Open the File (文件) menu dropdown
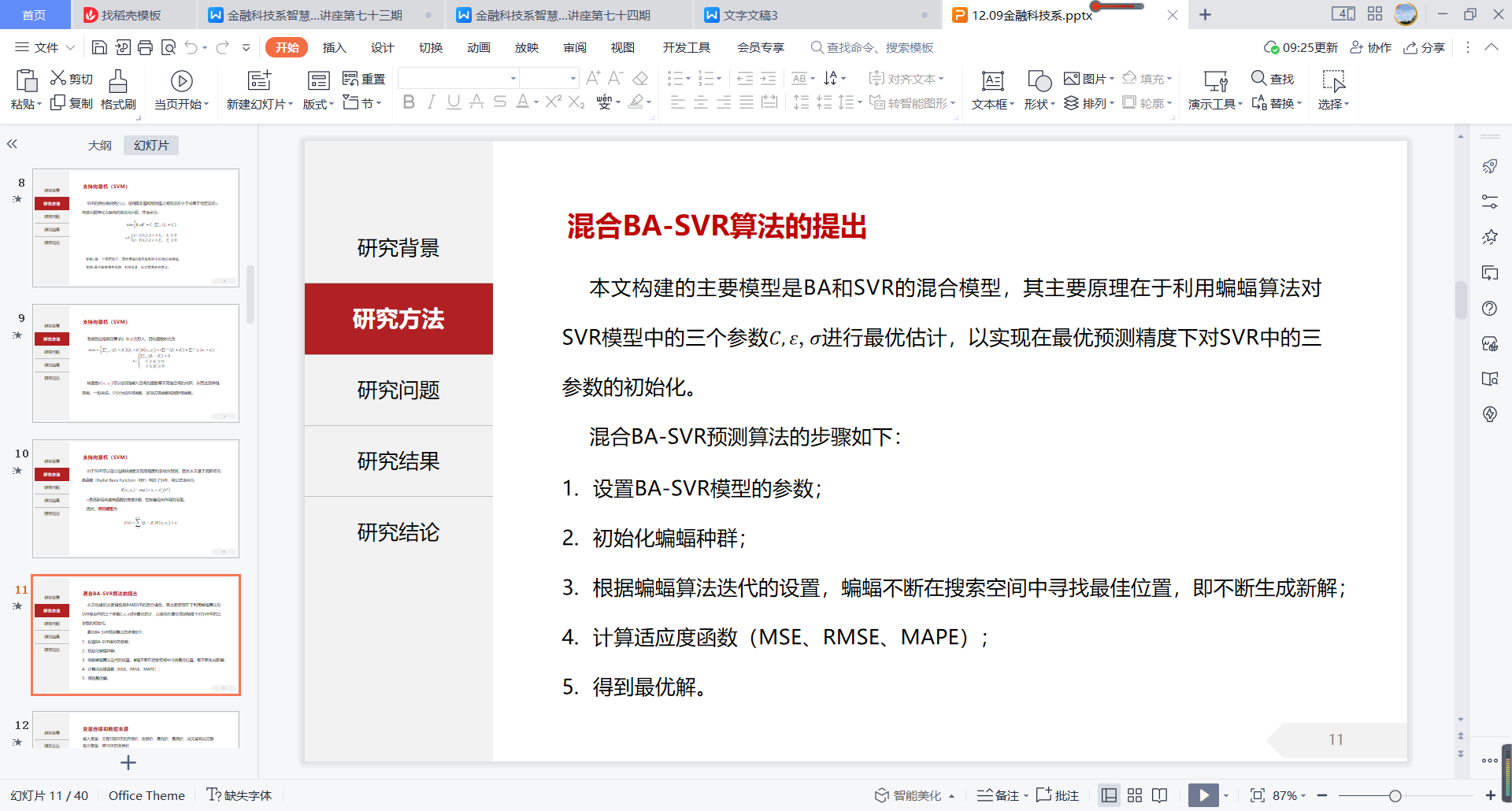This screenshot has height=811, width=1512. (x=45, y=48)
